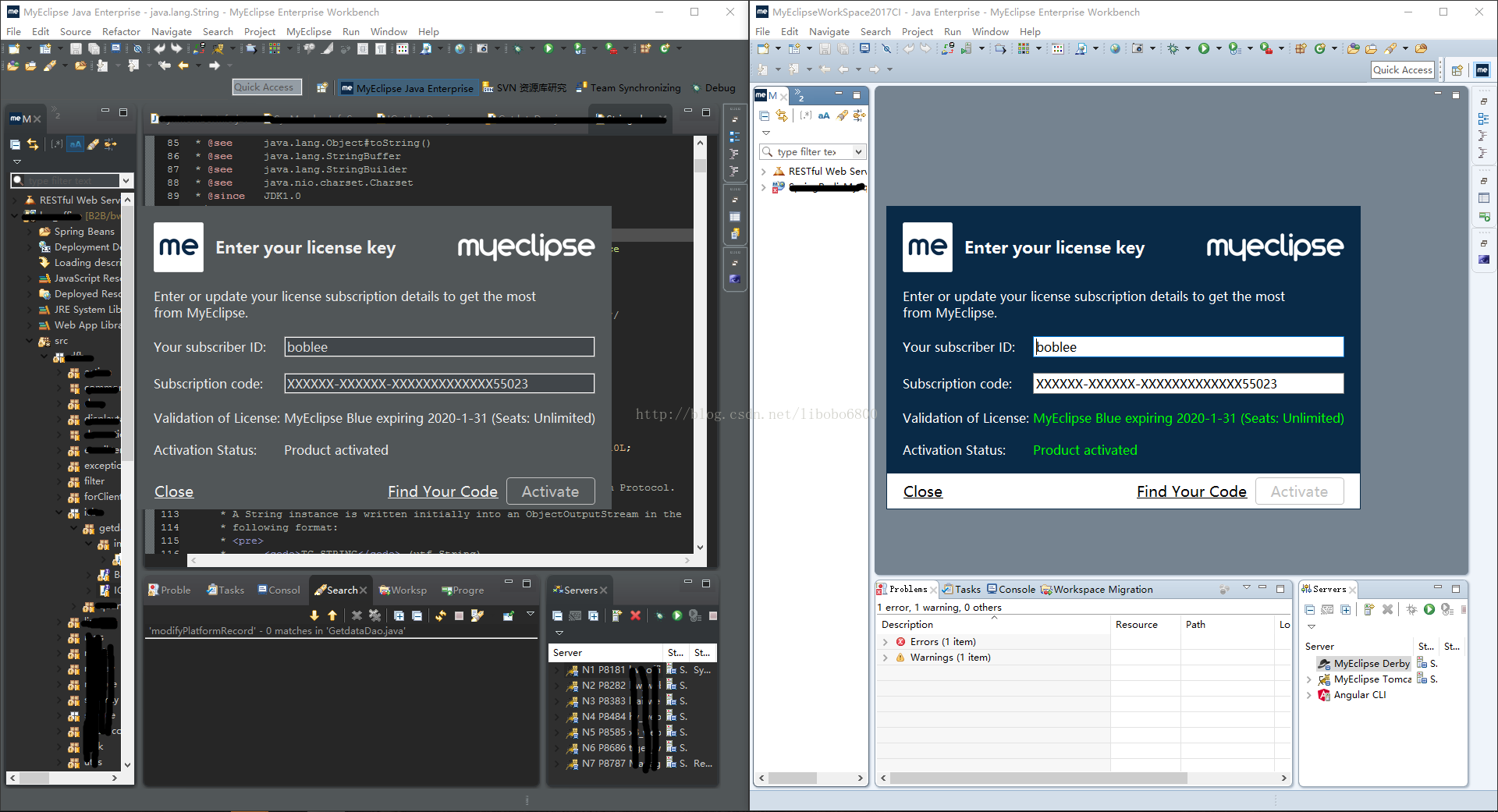Switch to Tasks tab in left window bottom panel
Screen dimensions: 1498x812
point(225,590)
